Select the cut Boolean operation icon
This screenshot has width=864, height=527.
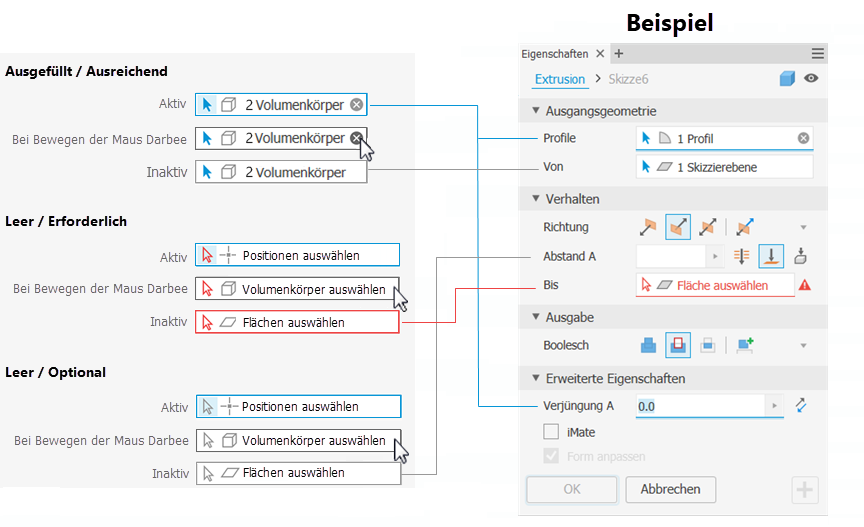tap(677, 345)
